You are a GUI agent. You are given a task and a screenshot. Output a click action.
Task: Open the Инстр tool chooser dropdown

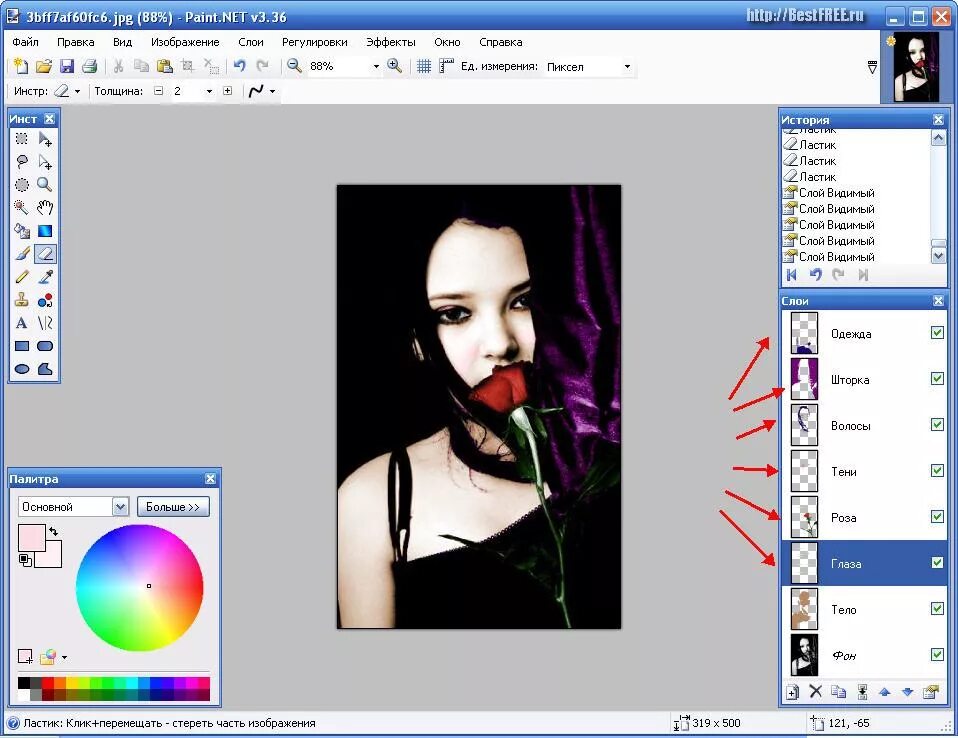tap(78, 92)
